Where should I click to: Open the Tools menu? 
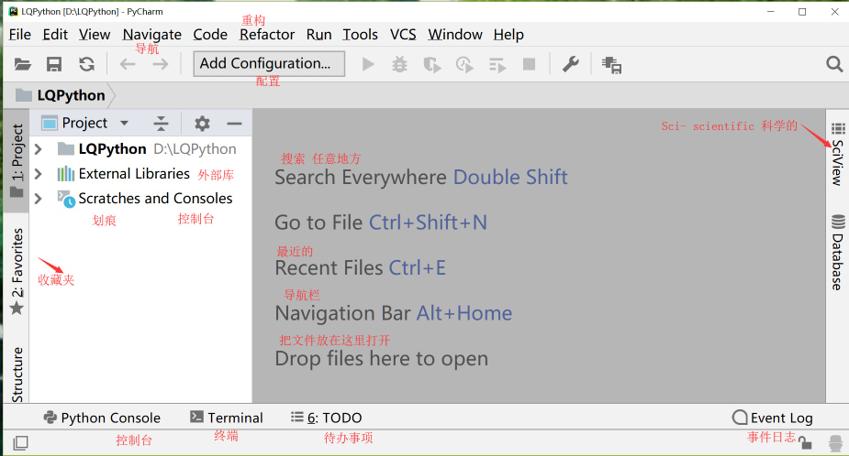click(x=360, y=35)
